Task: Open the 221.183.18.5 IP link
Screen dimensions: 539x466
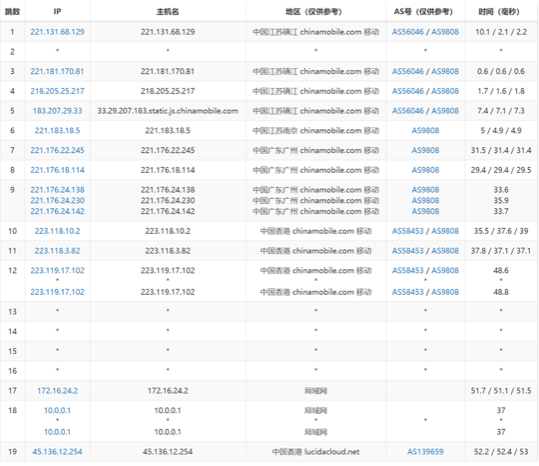Action: click(x=57, y=131)
